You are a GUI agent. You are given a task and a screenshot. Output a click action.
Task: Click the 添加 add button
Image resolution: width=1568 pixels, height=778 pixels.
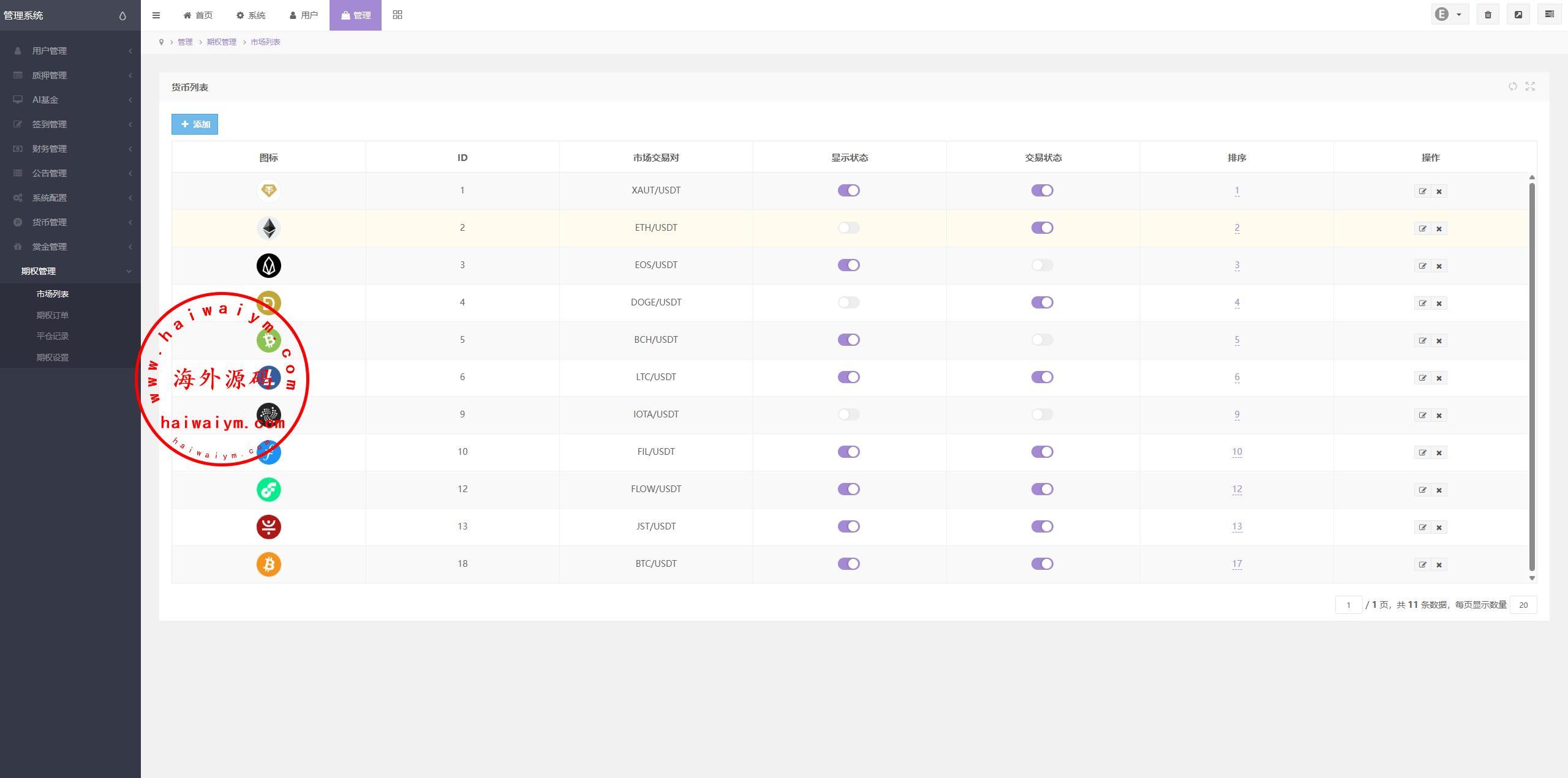pyautogui.click(x=195, y=124)
